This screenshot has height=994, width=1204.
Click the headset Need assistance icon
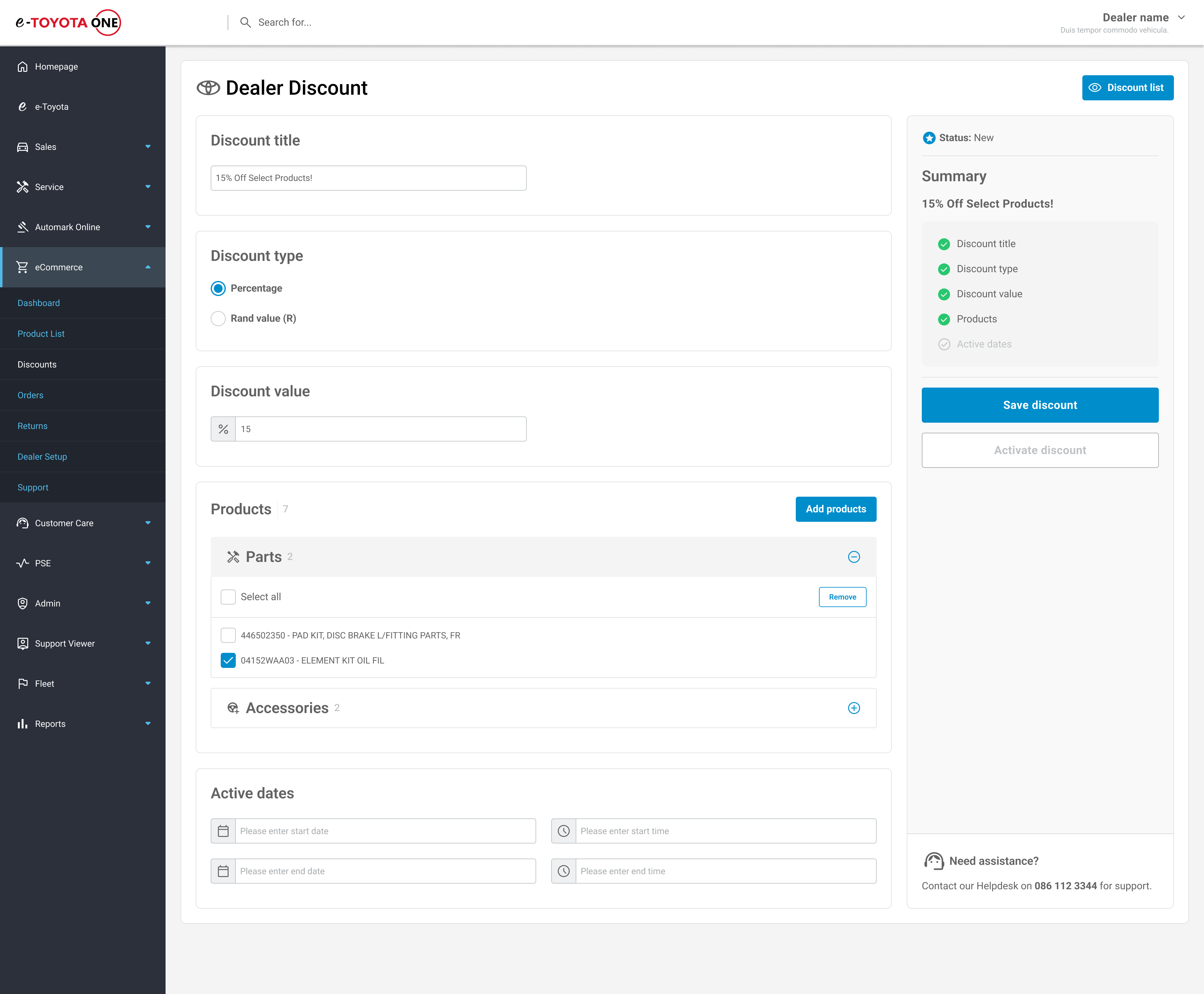point(934,861)
